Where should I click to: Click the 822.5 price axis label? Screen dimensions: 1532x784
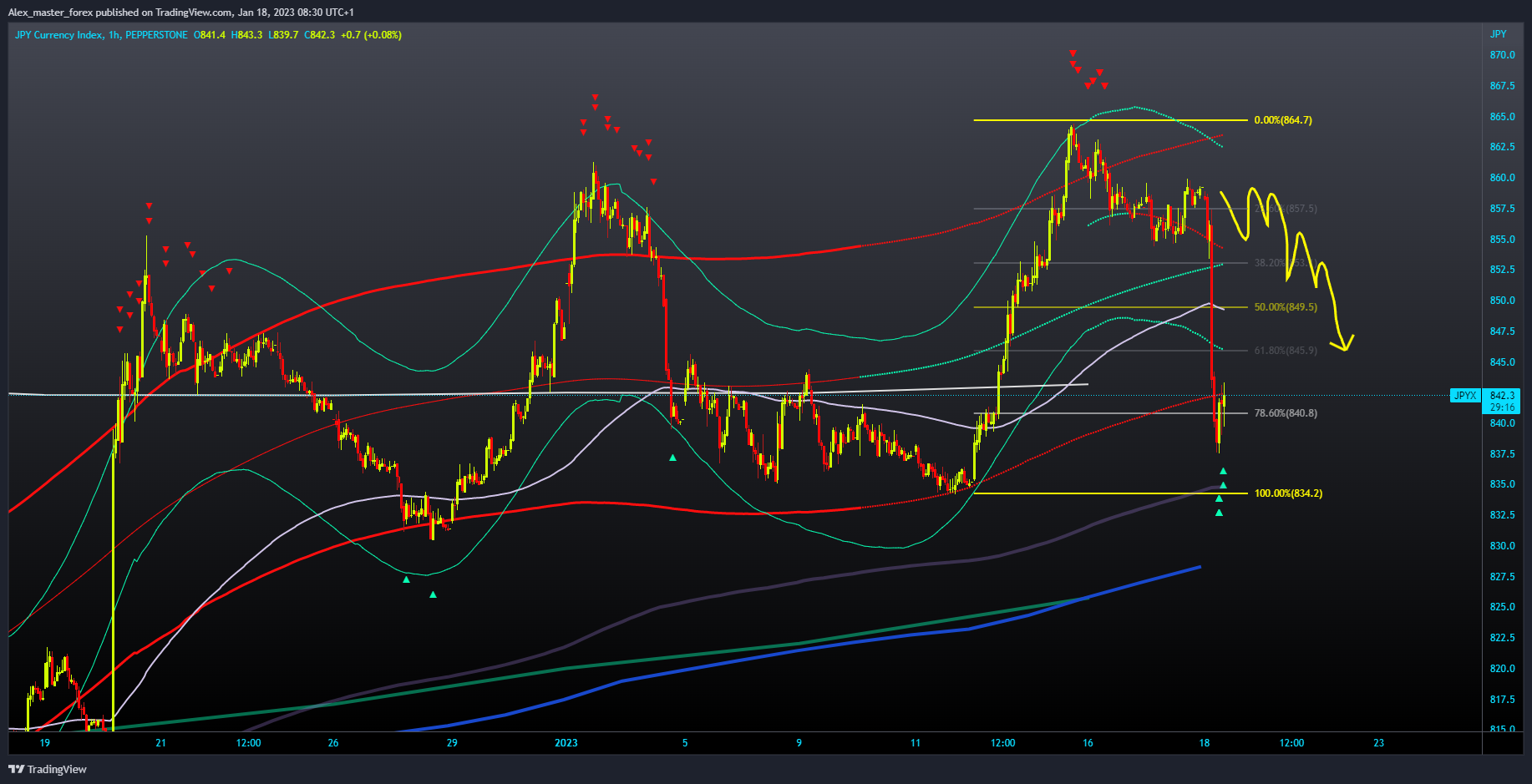coord(1502,638)
